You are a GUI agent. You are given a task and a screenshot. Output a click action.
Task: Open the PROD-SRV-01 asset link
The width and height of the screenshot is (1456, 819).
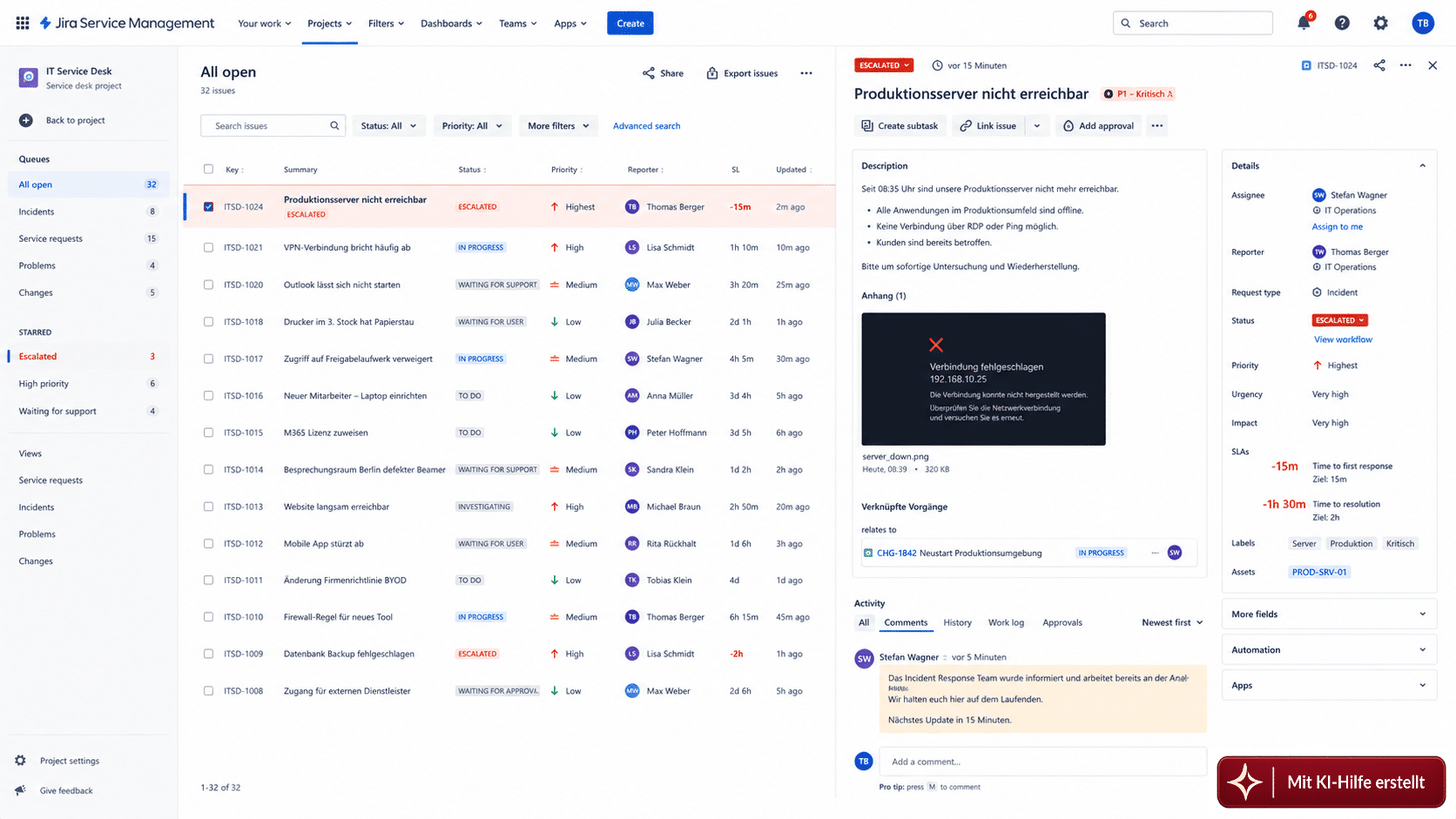[1319, 572]
